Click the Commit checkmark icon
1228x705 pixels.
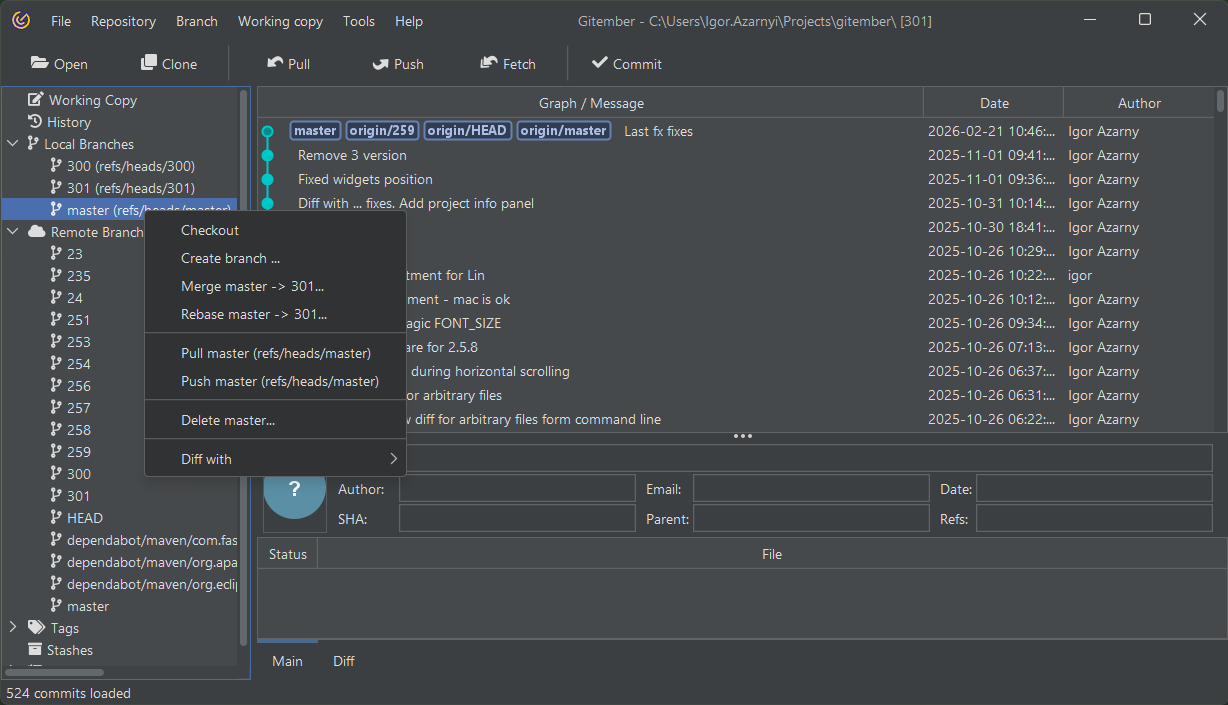(600, 63)
